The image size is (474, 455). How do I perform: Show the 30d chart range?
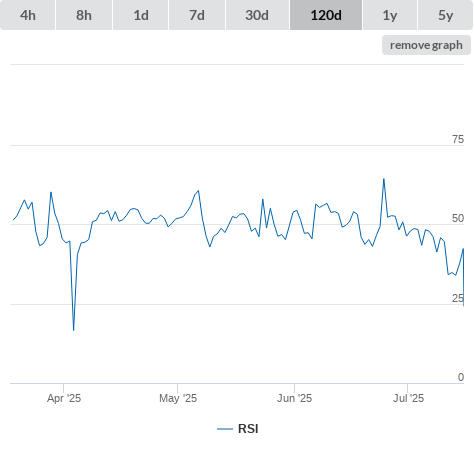pyautogui.click(x=257, y=15)
